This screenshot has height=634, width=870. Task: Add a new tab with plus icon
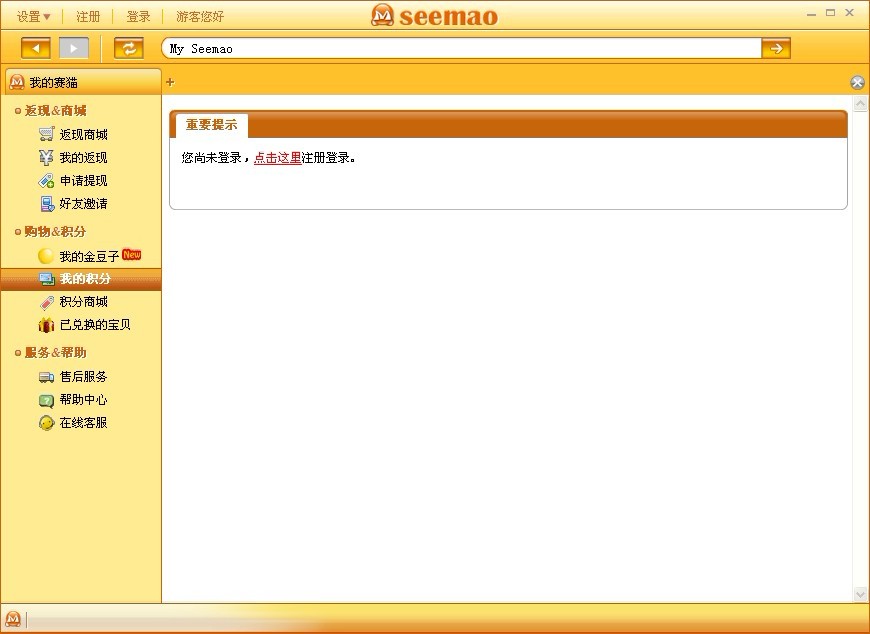[170, 82]
